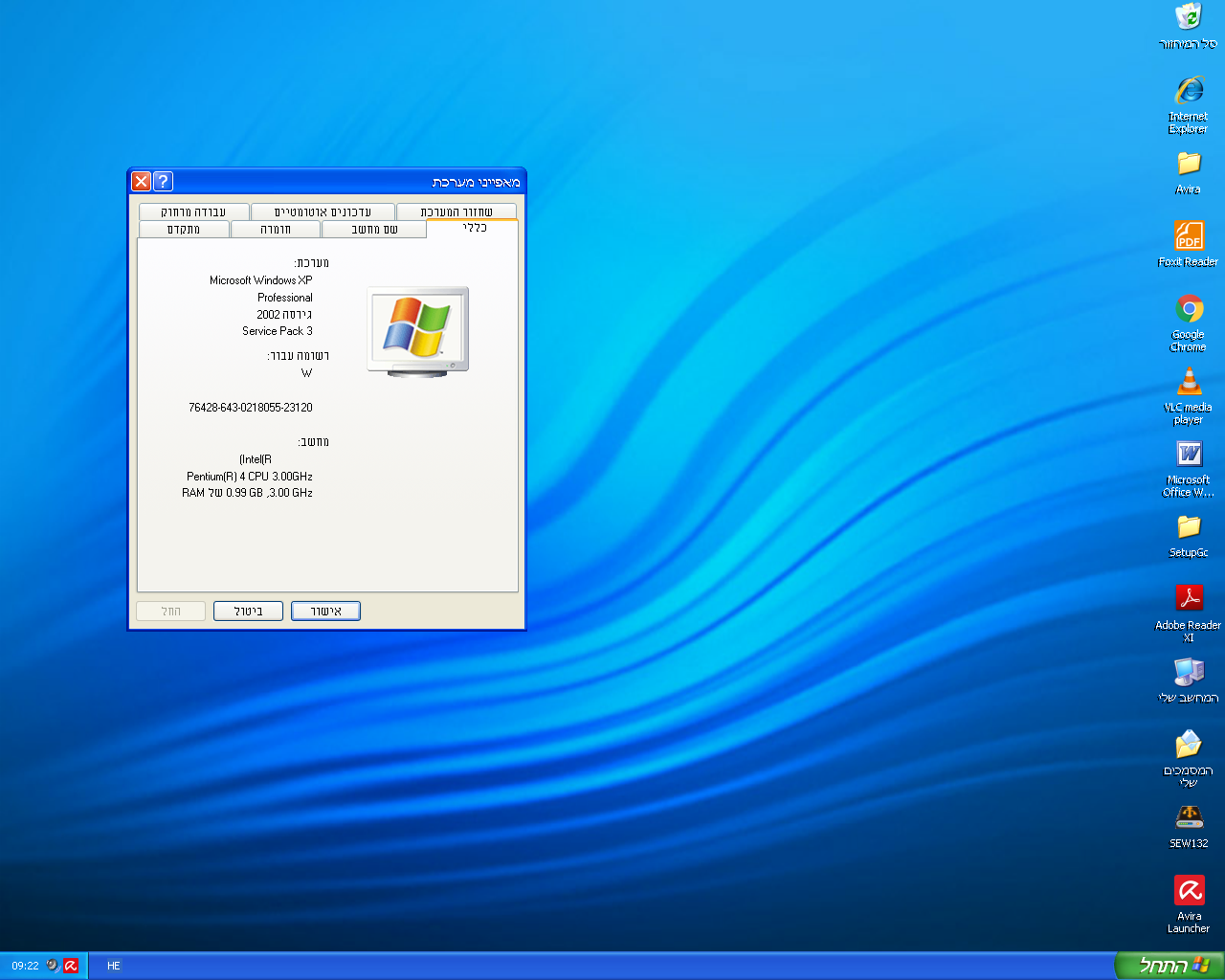Viewport: 1225px width, 980px height.
Task: Click the greyed-out Apply (החל) button
Action: pyautogui.click(x=170, y=611)
